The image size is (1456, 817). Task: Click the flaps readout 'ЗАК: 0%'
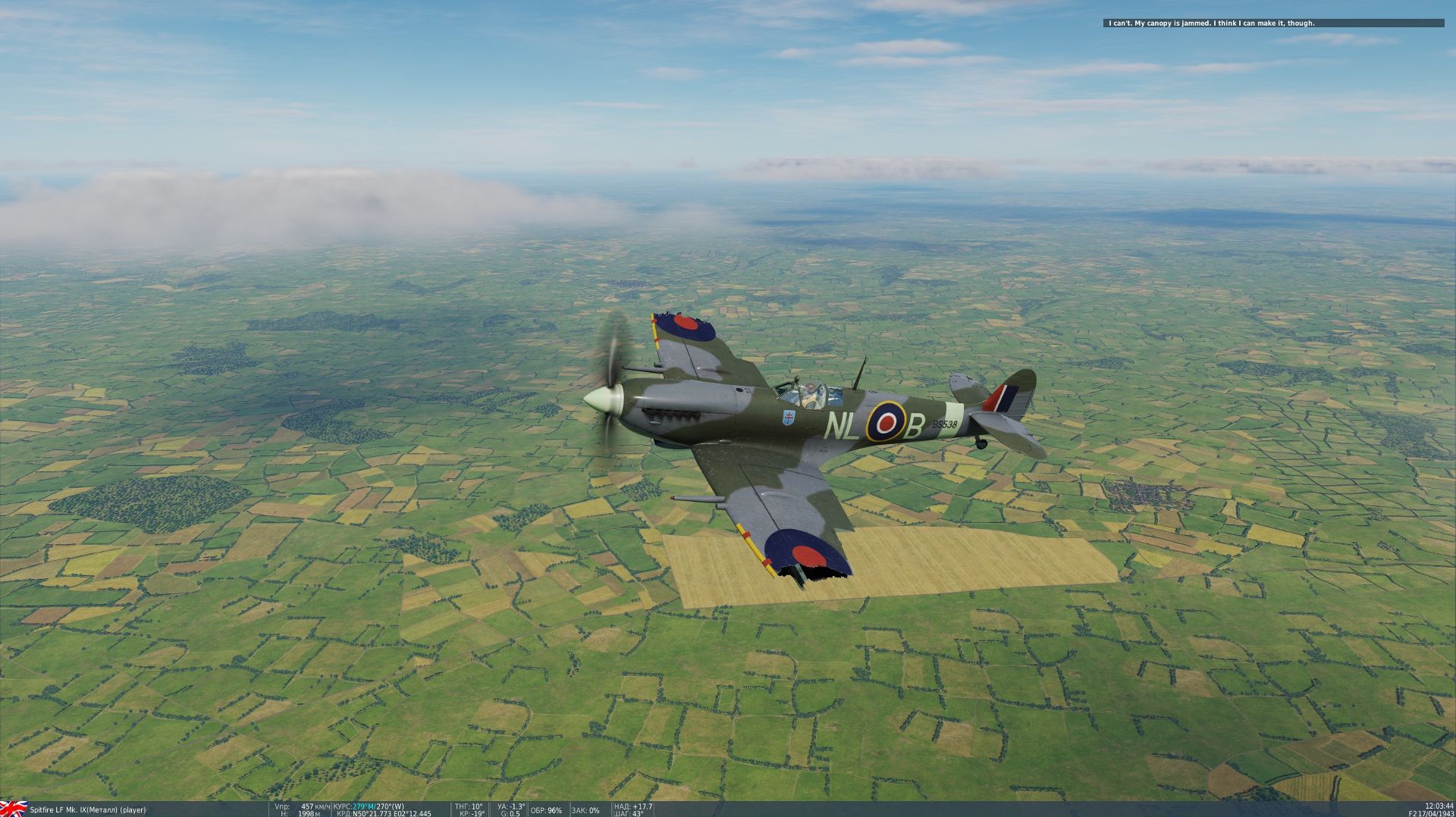pos(585,810)
